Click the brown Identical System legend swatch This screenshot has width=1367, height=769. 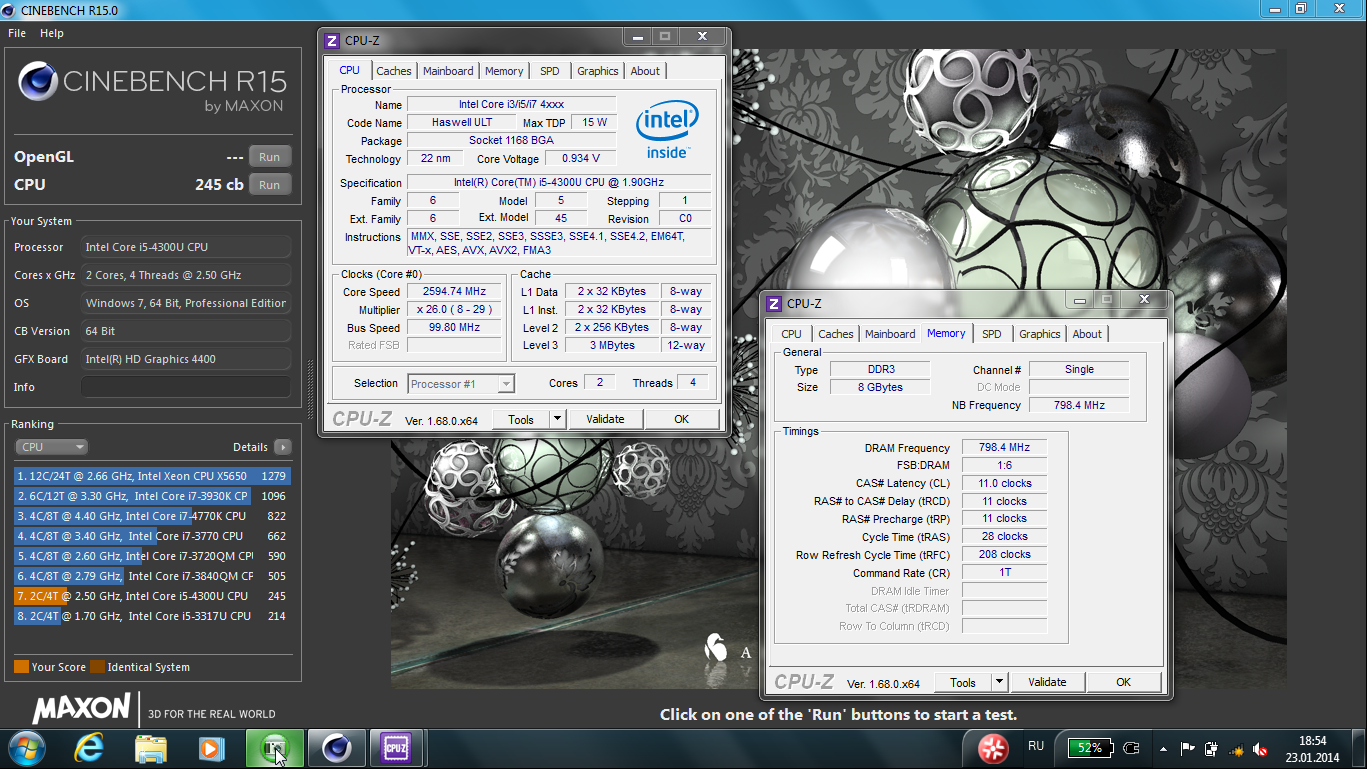97,667
